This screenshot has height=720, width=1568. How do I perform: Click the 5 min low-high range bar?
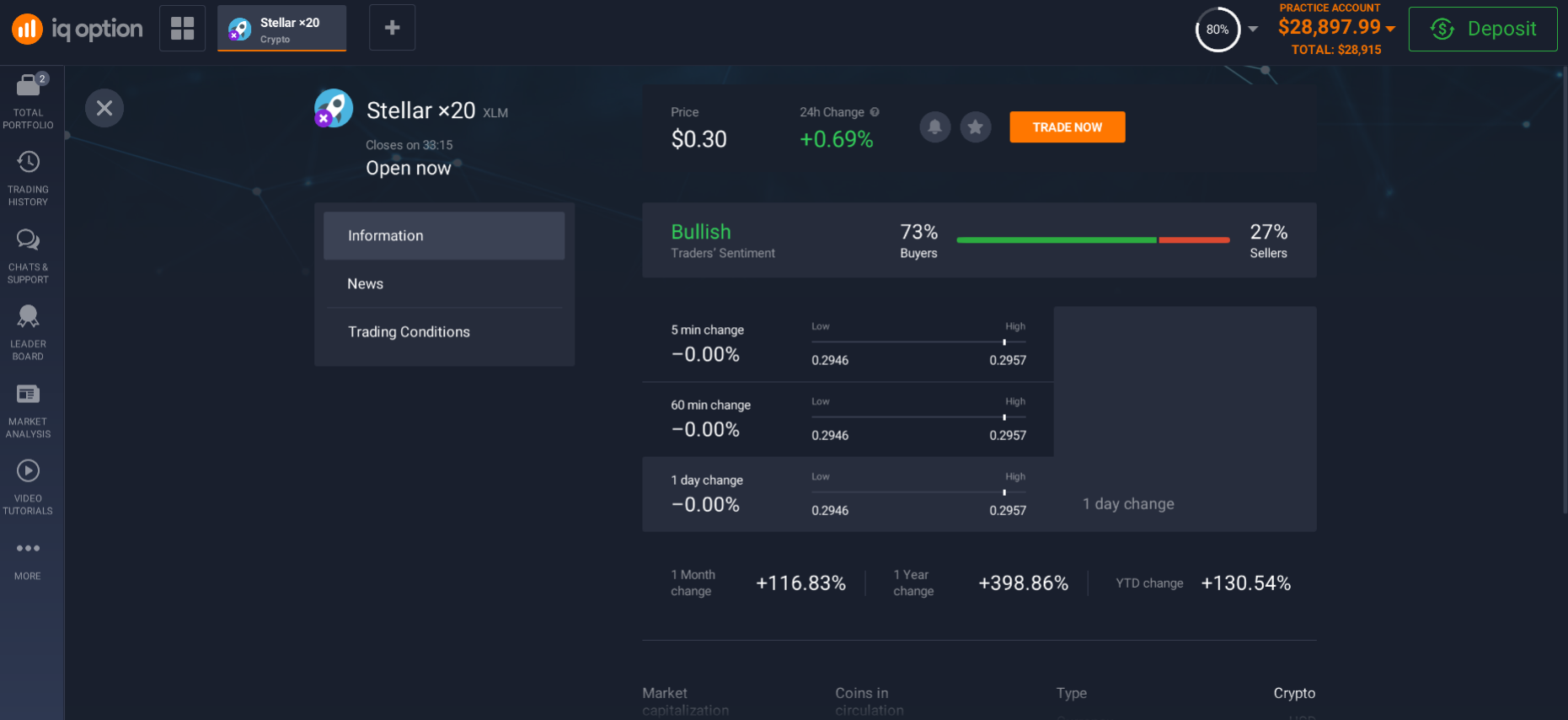[x=918, y=342]
